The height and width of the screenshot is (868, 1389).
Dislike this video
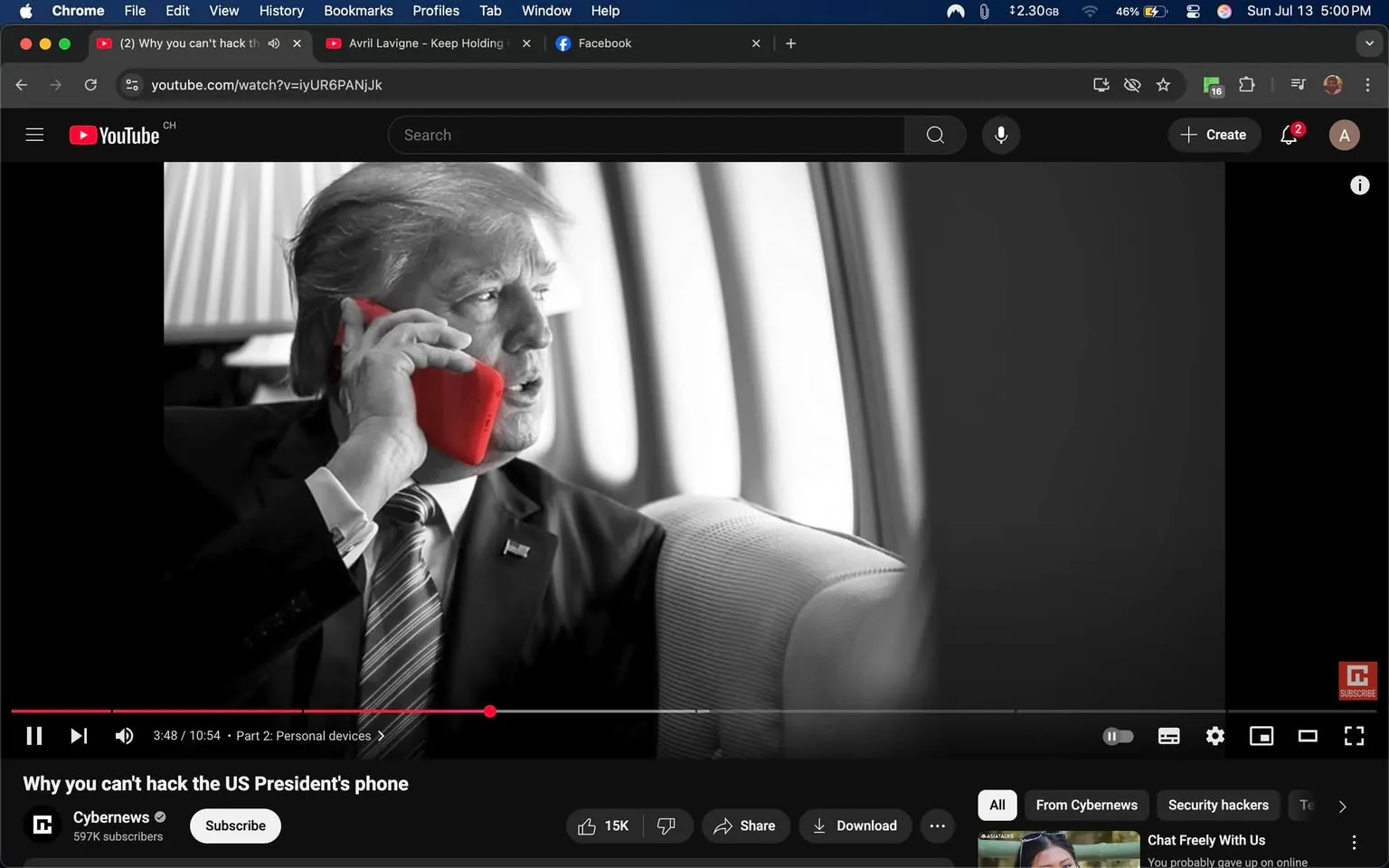666,826
